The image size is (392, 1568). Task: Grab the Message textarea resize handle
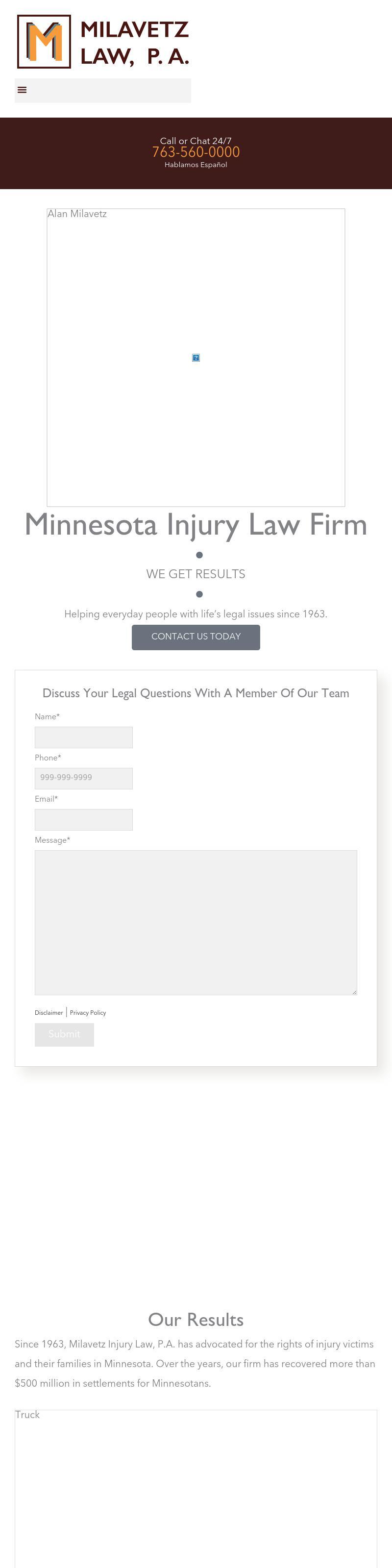pos(354,992)
